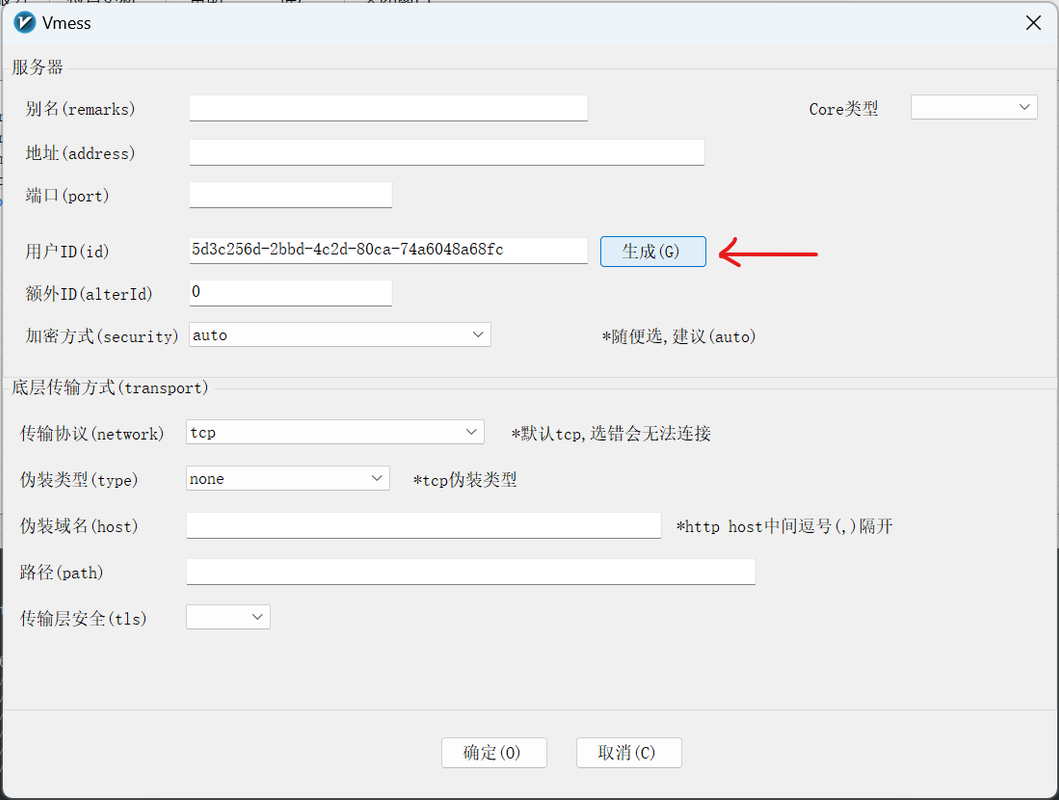Open the 传输层安全(tls) dropdown

[228, 617]
